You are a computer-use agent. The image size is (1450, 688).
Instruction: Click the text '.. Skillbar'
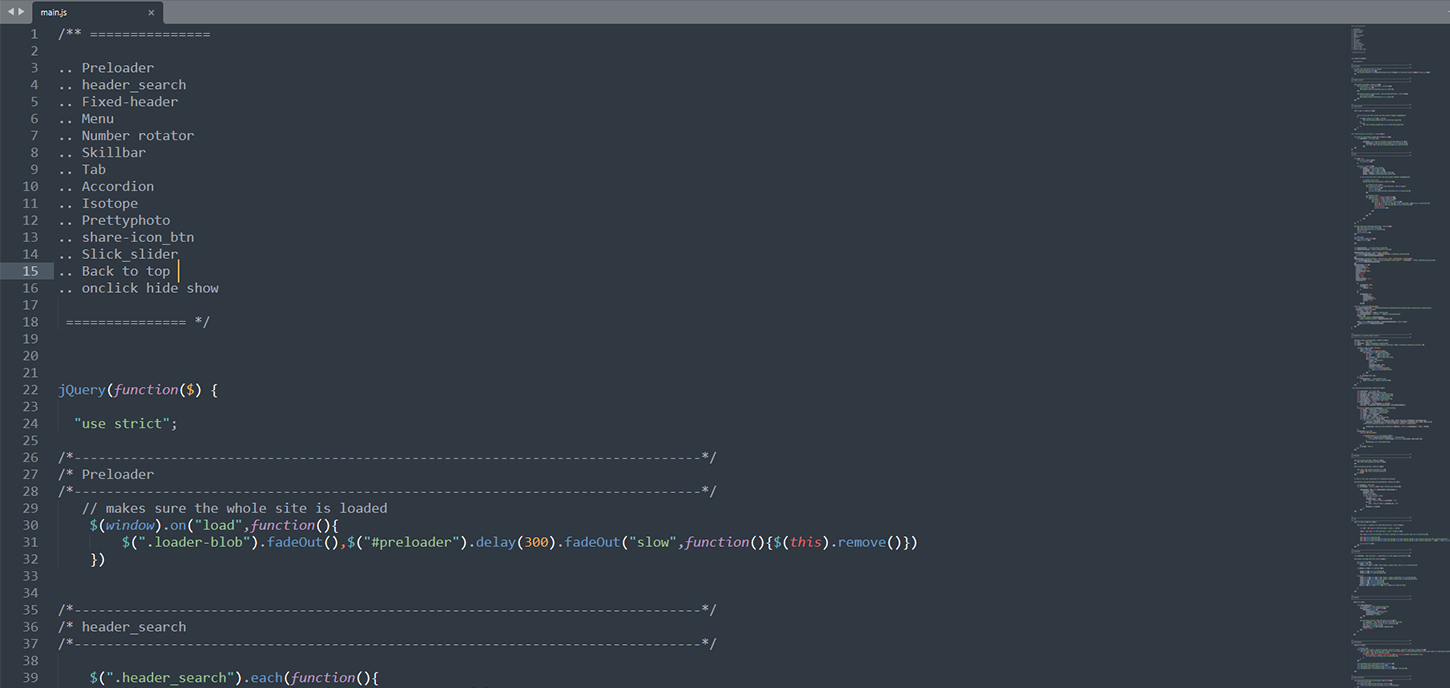point(102,153)
